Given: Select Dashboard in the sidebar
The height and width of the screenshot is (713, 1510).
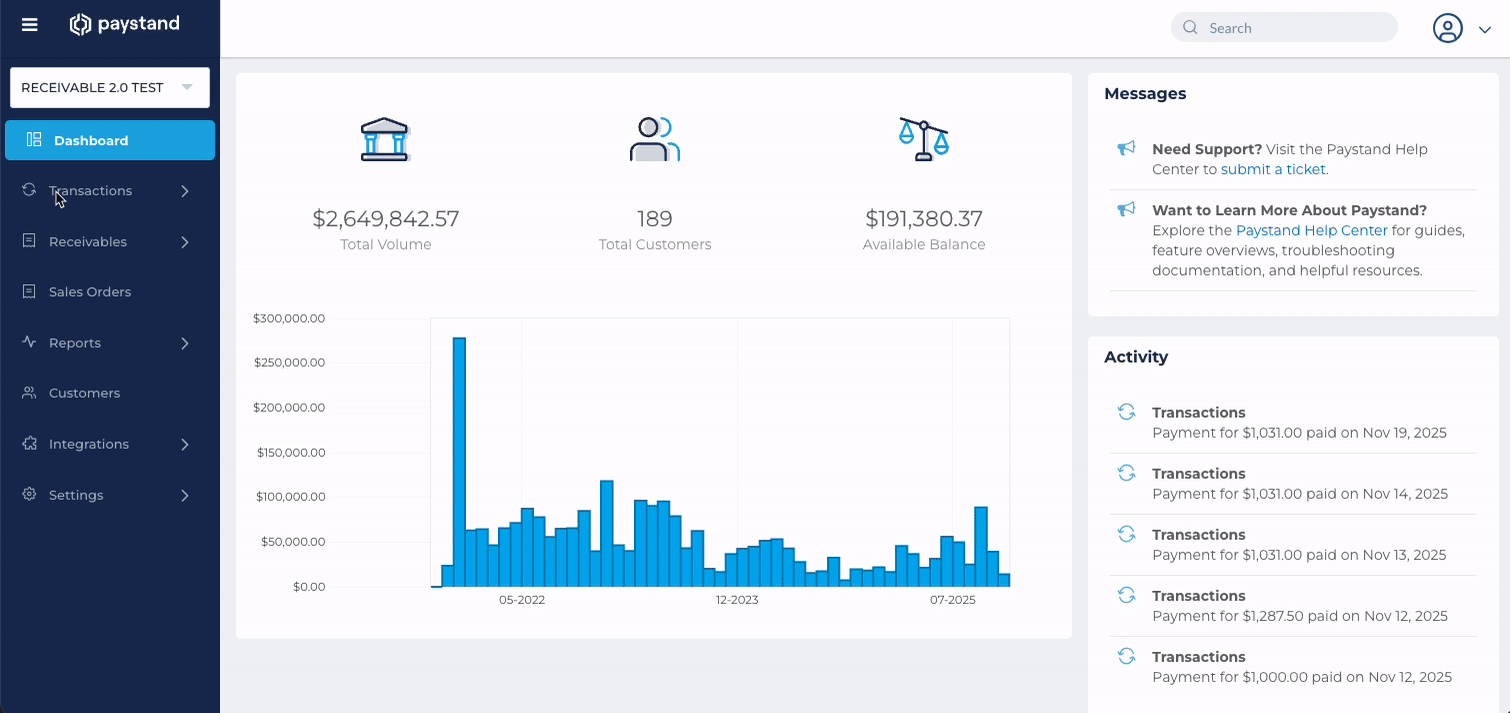Looking at the screenshot, I should click(110, 140).
